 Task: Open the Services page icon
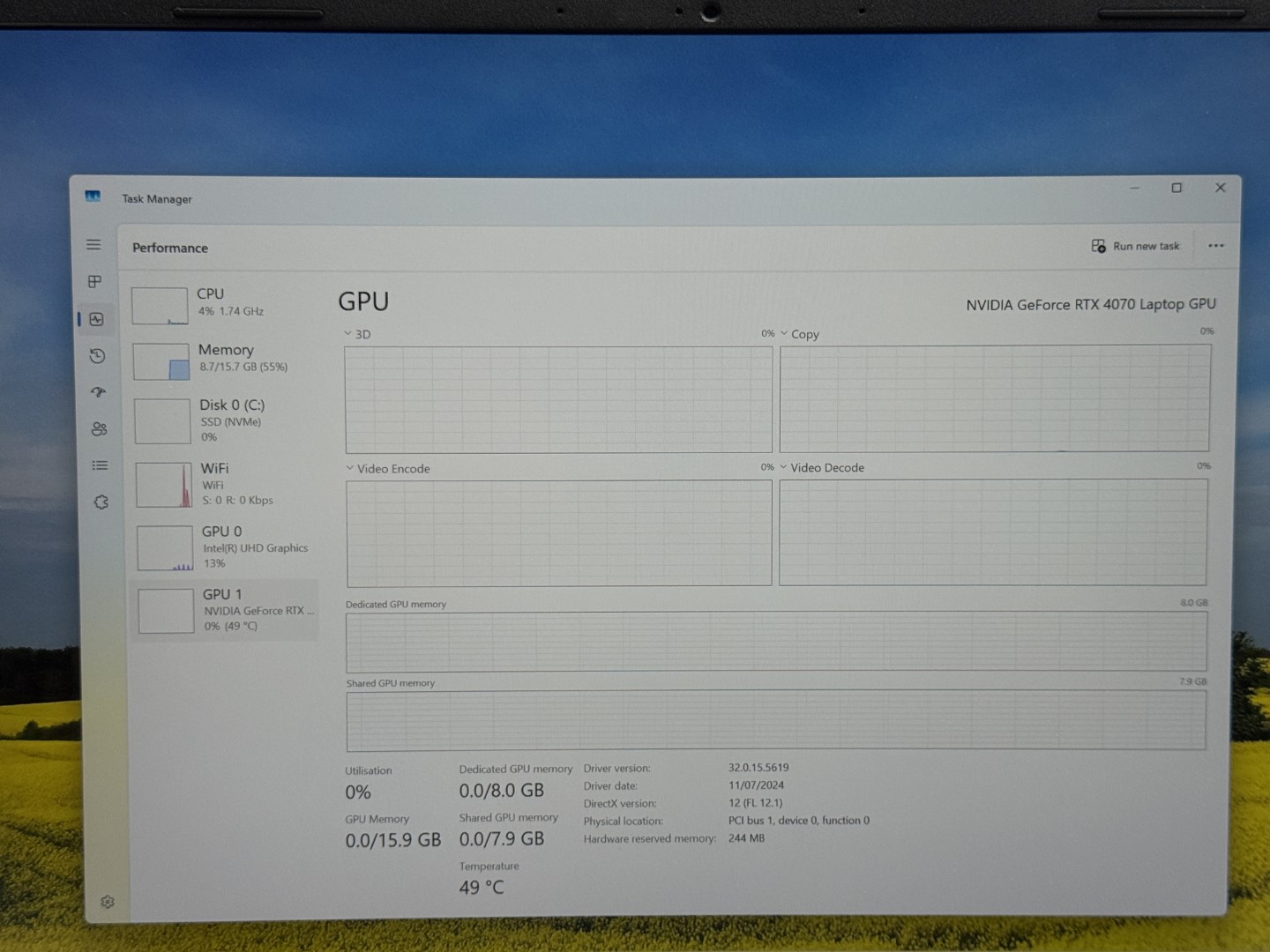click(x=101, y=502)
